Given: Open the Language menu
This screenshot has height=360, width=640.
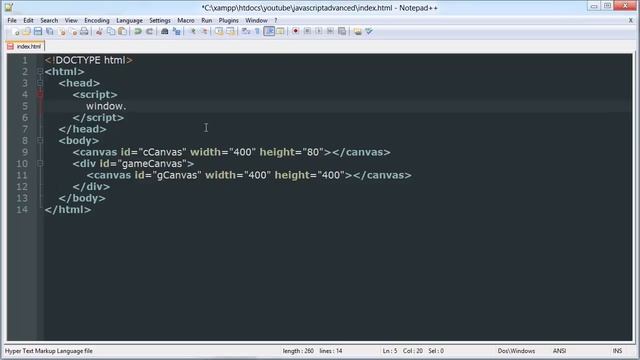Looking at the screenshot, I should click(129, 20).
